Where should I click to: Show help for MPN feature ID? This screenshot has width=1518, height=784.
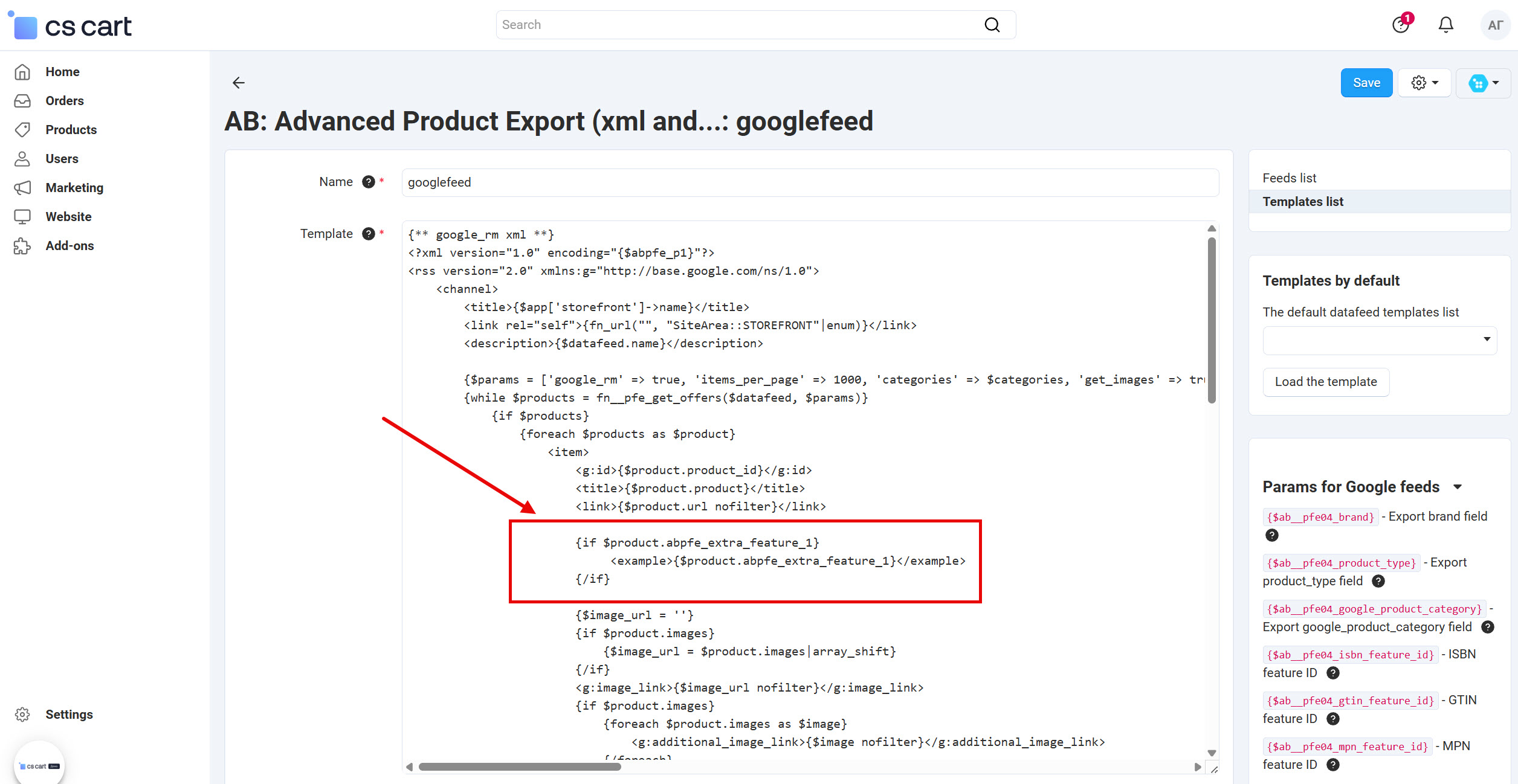point(1333,765)
